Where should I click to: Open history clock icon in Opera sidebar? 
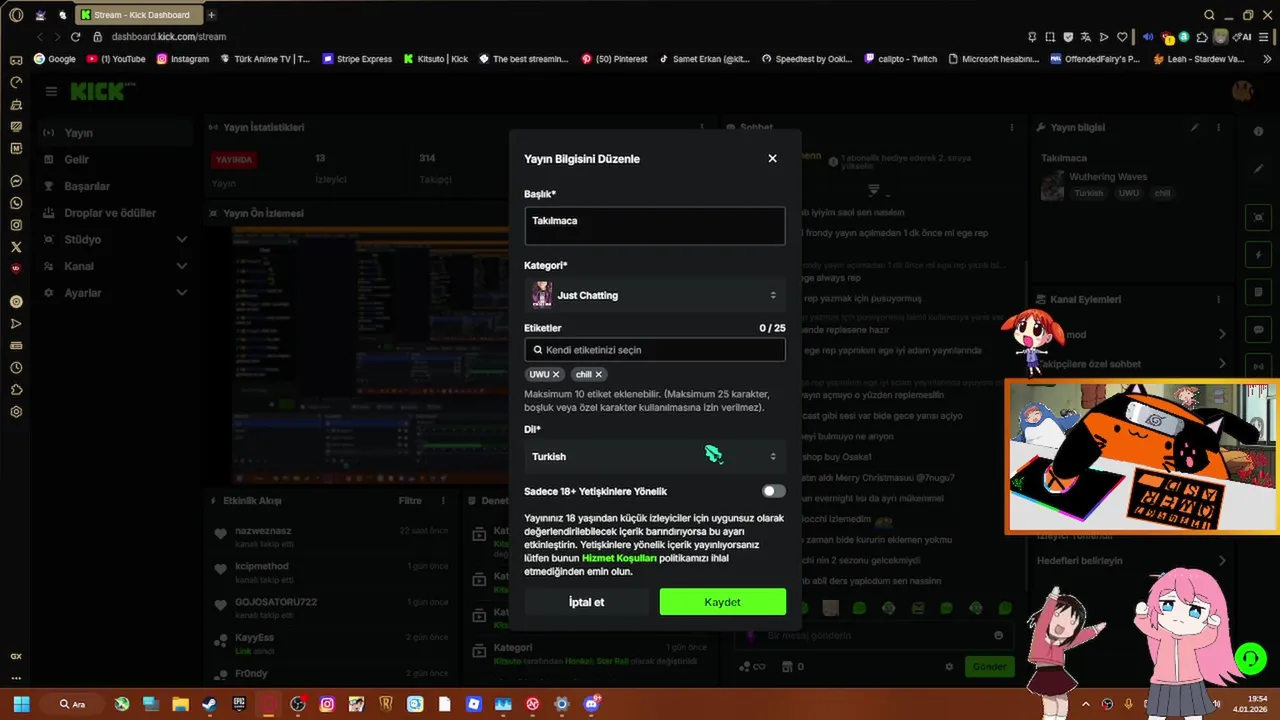pos(16,368)
